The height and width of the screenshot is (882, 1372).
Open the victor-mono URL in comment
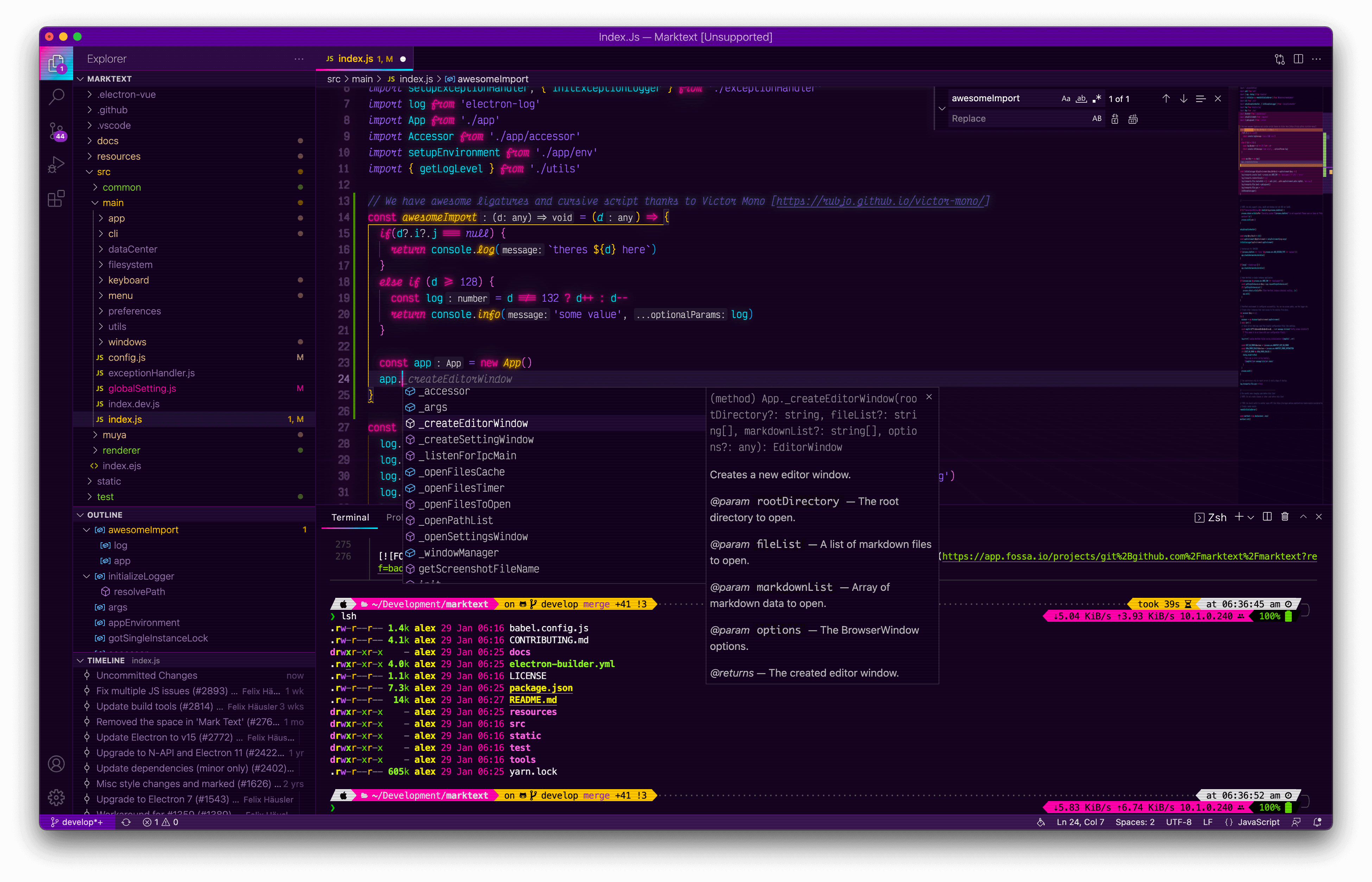pyautogui.click(x=880, y=201)
